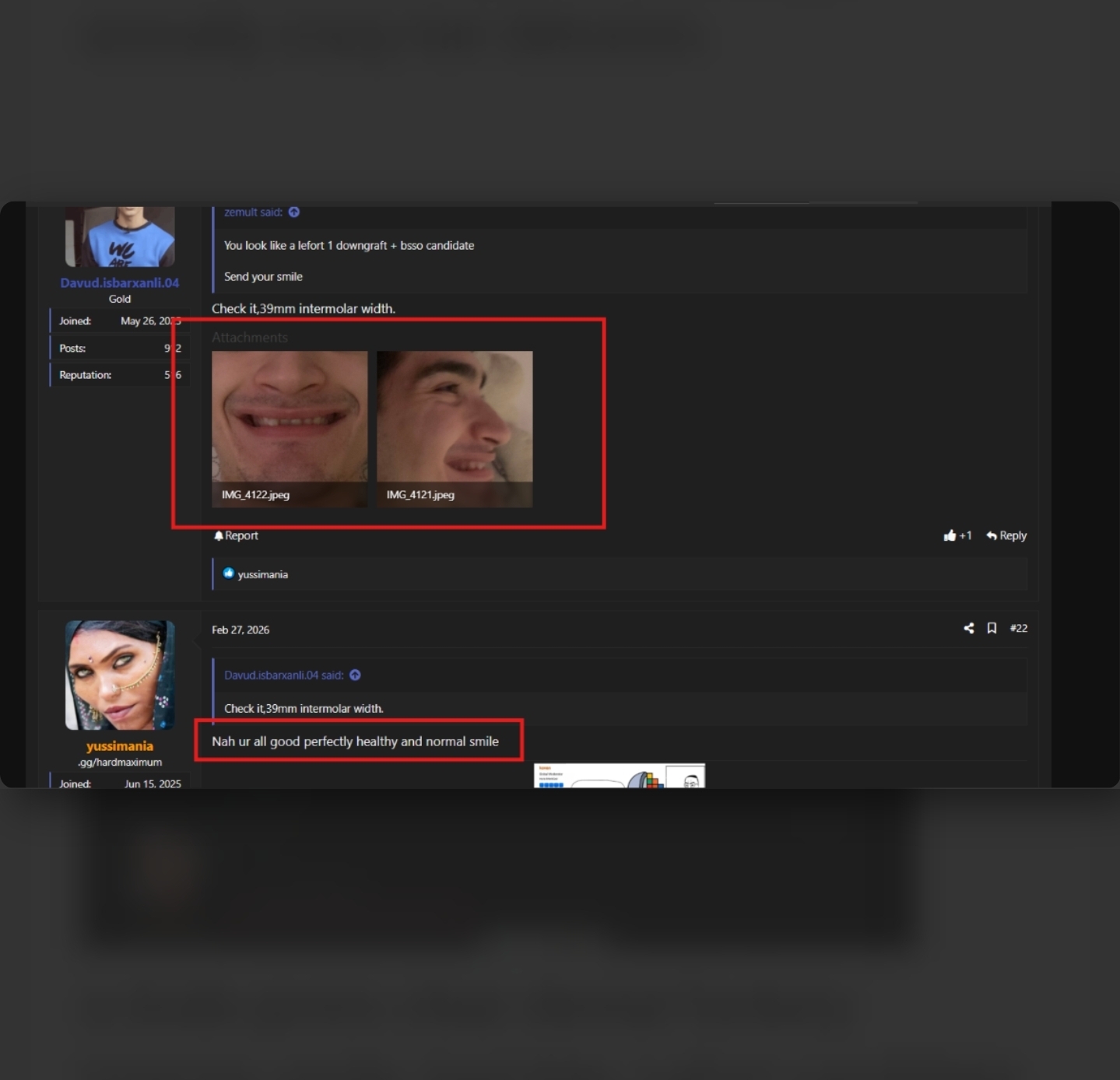The width and height of the screenshot is (1120, 1080).
Task: Jump to the Davud.isbarxanli.04 quote via arrow icon
Action: tap(355, 675)
